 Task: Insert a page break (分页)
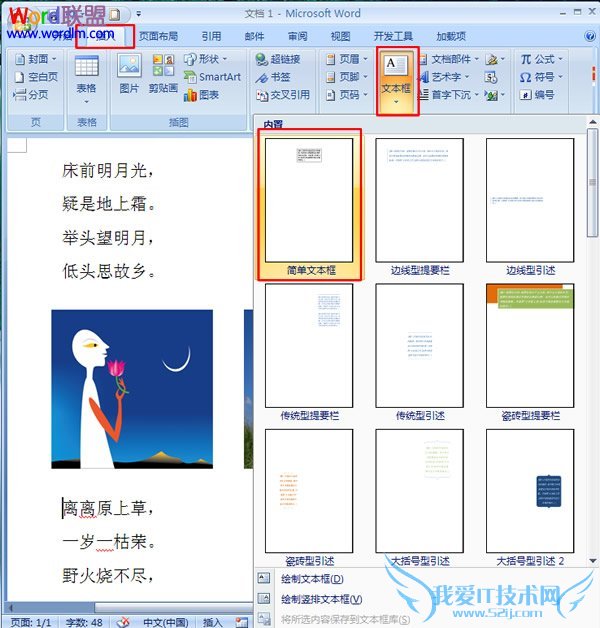(x=31, y=95)
